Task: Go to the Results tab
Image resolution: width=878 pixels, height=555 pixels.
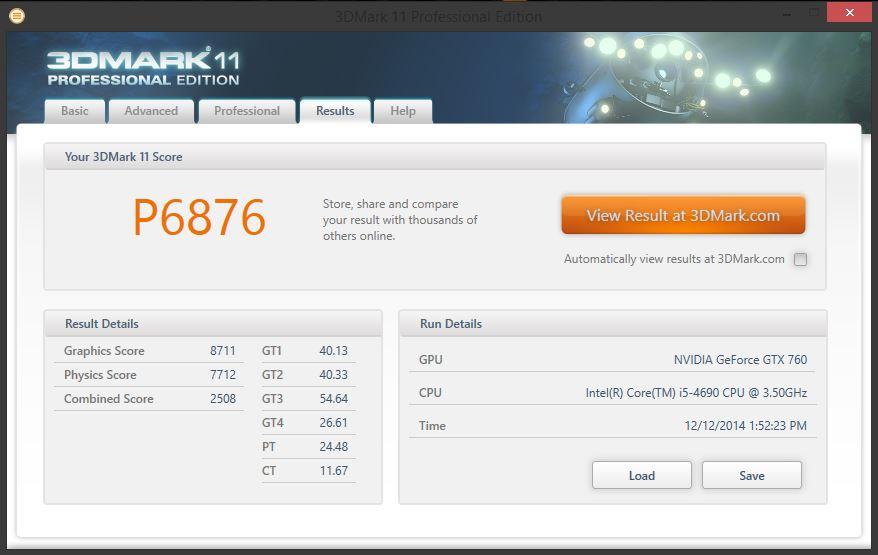Action: click(x=335, y=111)
